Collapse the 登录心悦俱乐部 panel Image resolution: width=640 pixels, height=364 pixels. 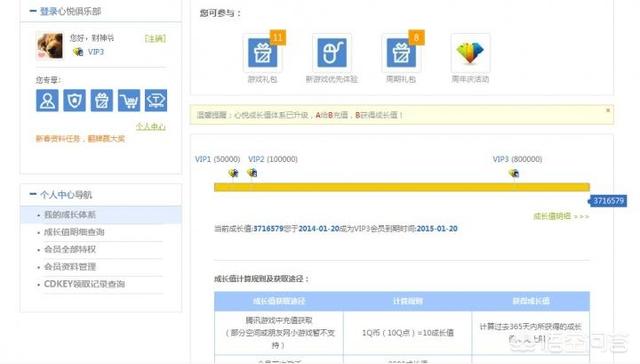[x=33, y=11]
